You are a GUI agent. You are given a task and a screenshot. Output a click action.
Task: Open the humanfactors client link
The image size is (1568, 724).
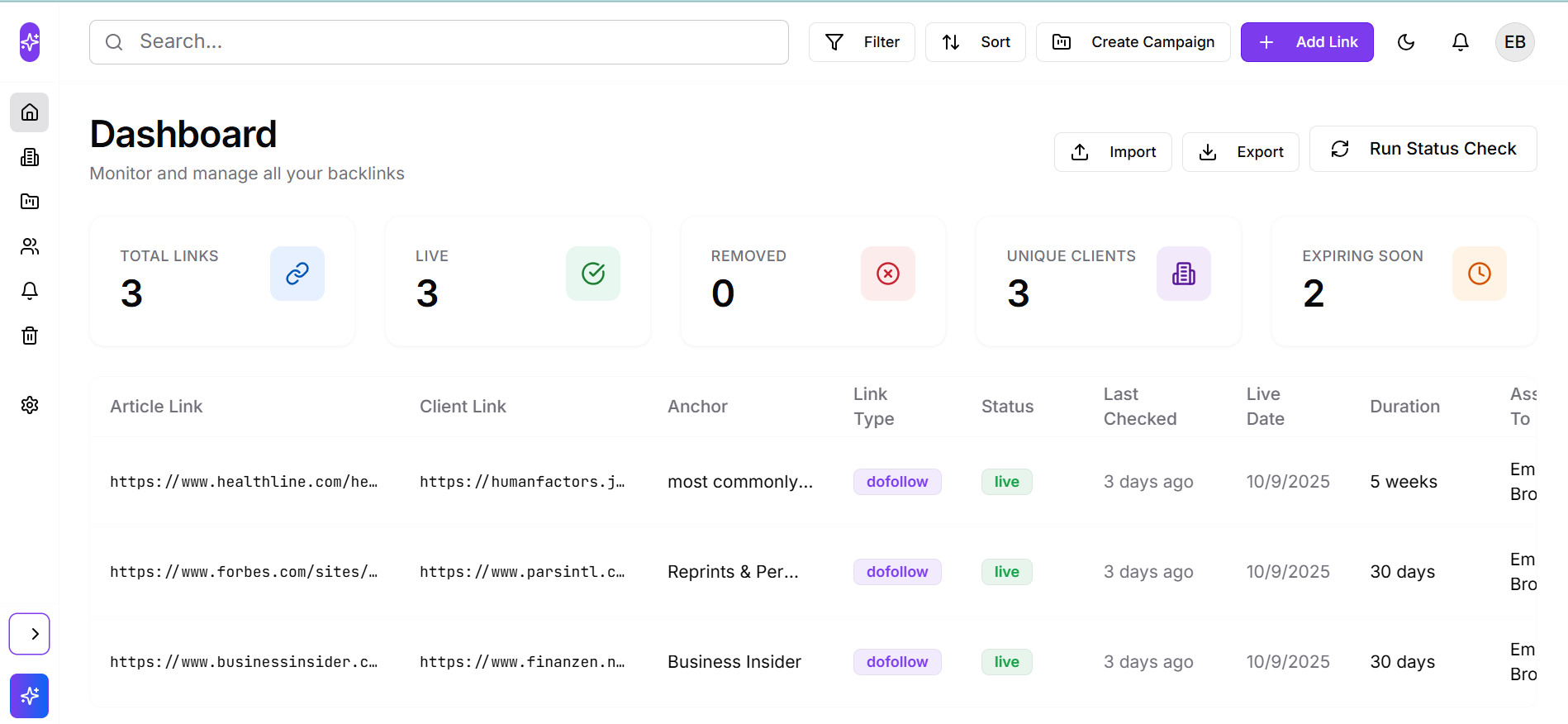522,482
